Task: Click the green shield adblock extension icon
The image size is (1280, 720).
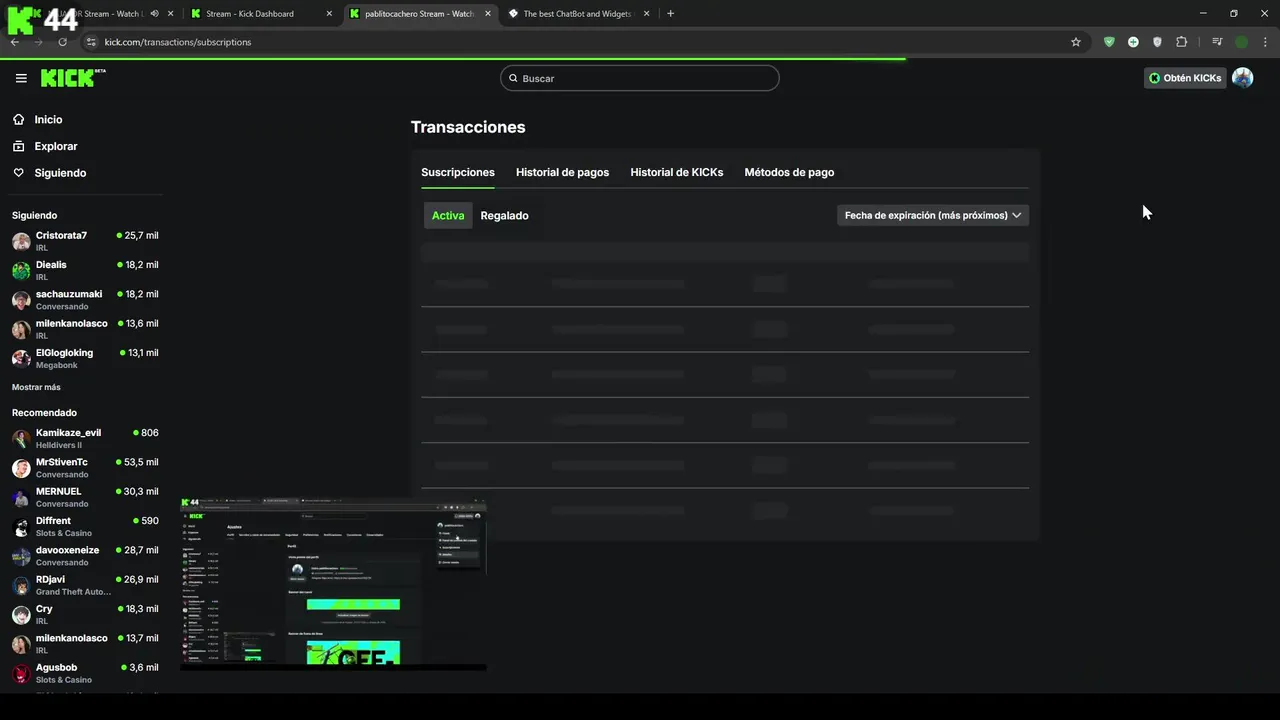Action: coord(1109,42)
